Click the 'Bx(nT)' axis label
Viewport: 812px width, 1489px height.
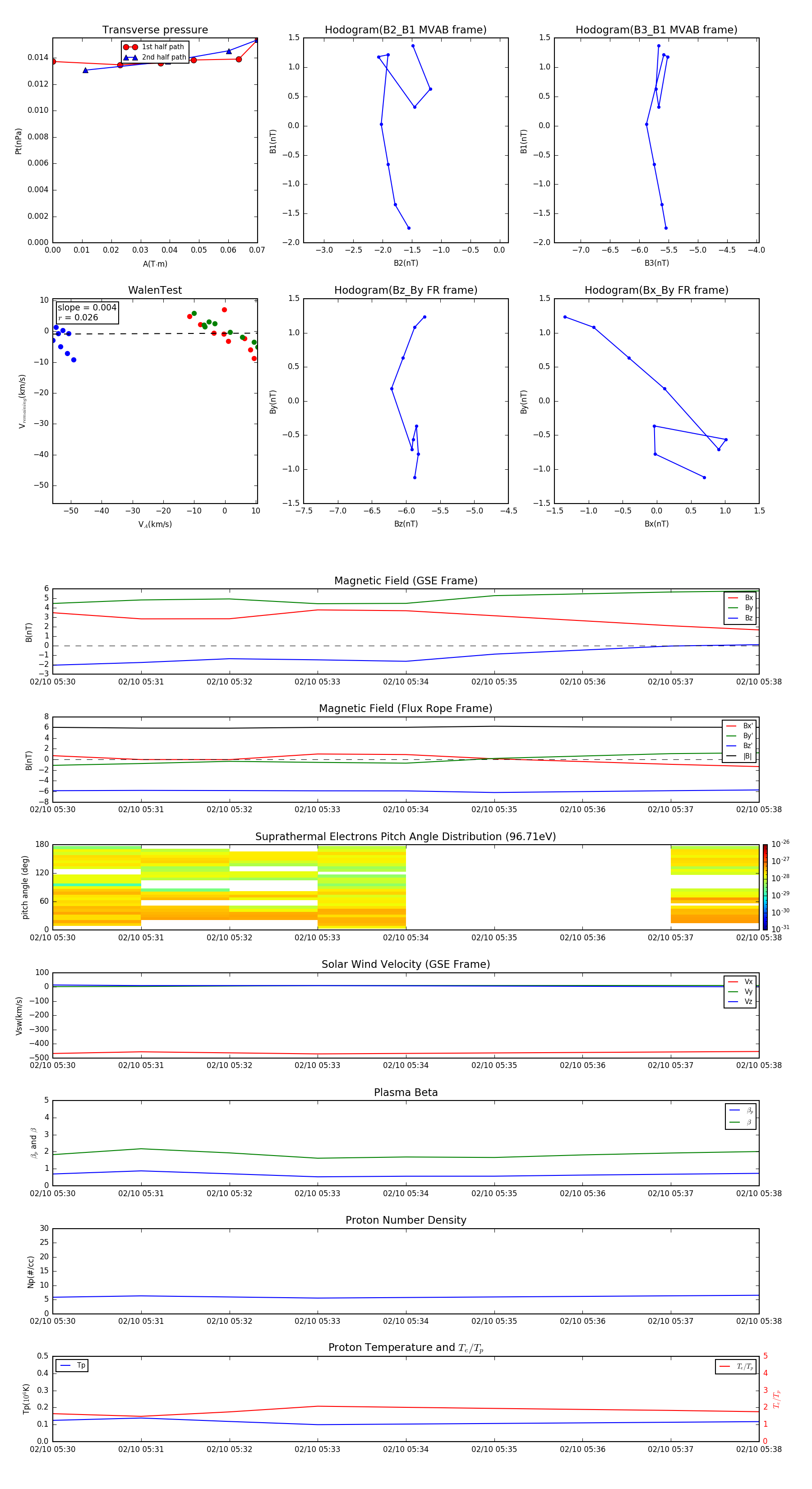pos(656,524)
